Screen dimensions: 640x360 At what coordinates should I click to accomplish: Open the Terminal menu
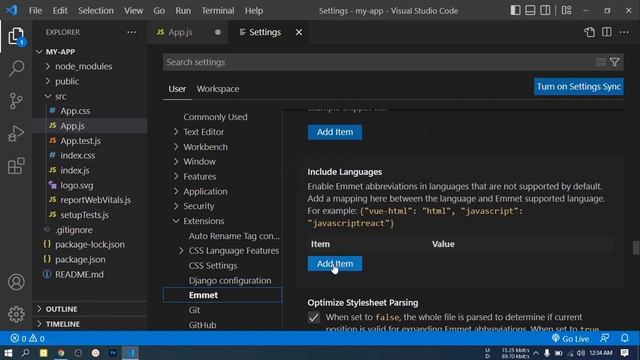tap(218, 11)
